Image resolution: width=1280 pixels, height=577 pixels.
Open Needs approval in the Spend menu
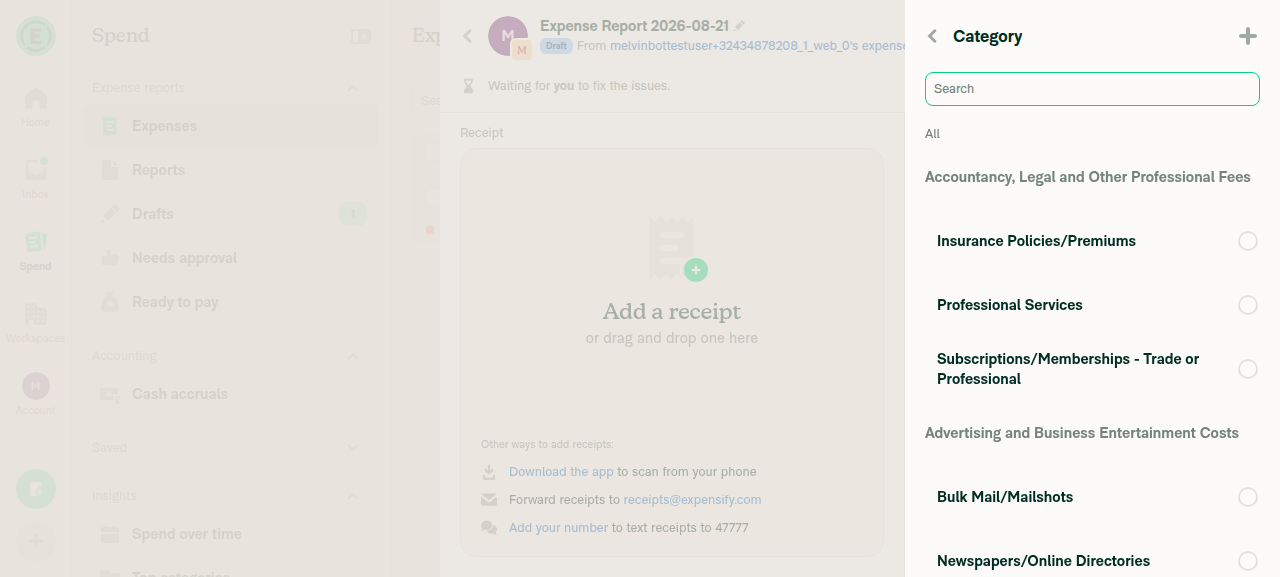point(231,258)
